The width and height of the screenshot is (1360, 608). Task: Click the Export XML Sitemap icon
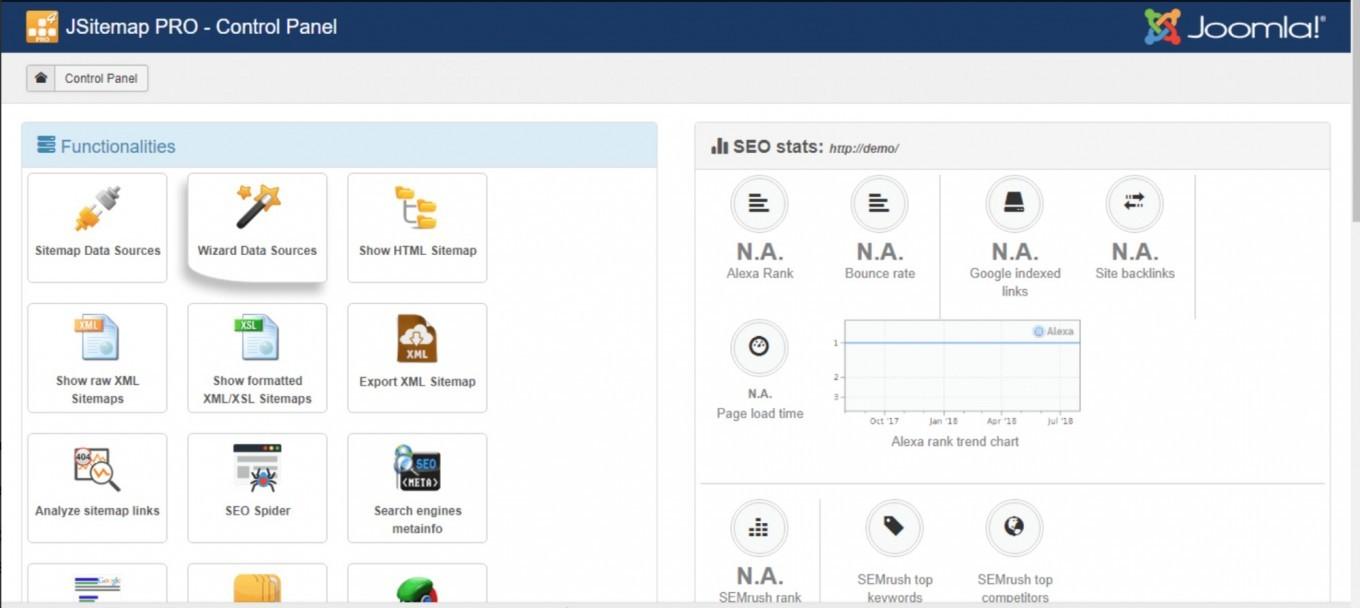(x=417, y=338)
